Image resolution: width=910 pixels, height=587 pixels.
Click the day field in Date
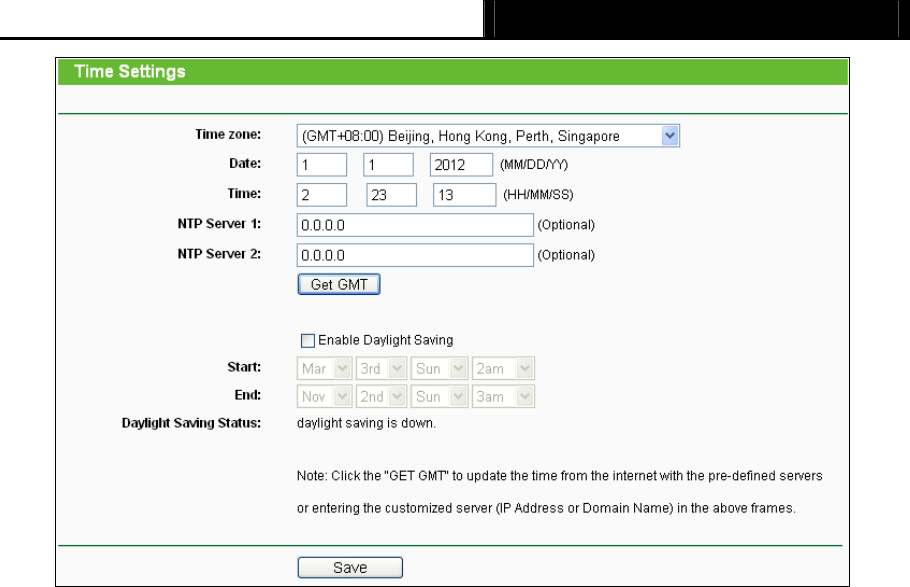pos(388,165)
